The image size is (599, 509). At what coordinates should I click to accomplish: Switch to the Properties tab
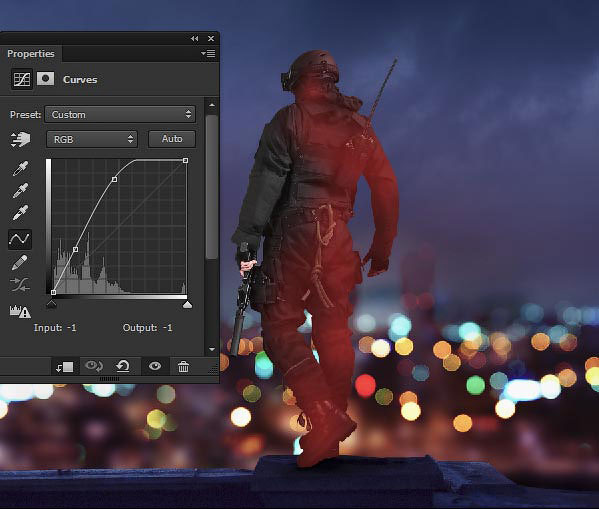point(31,53)
